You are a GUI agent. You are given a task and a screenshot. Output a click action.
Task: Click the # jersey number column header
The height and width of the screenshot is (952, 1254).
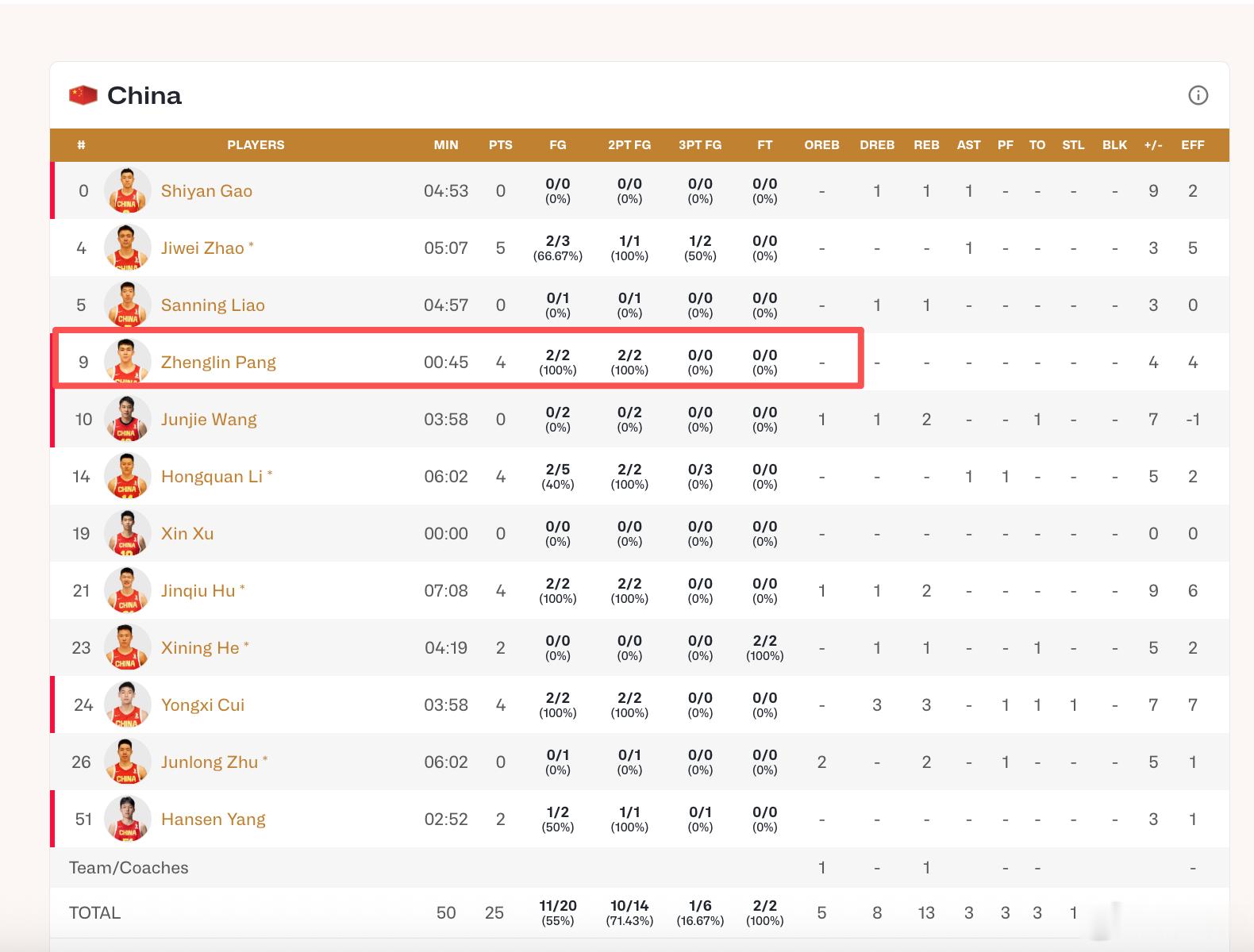(x=81, y=144)
